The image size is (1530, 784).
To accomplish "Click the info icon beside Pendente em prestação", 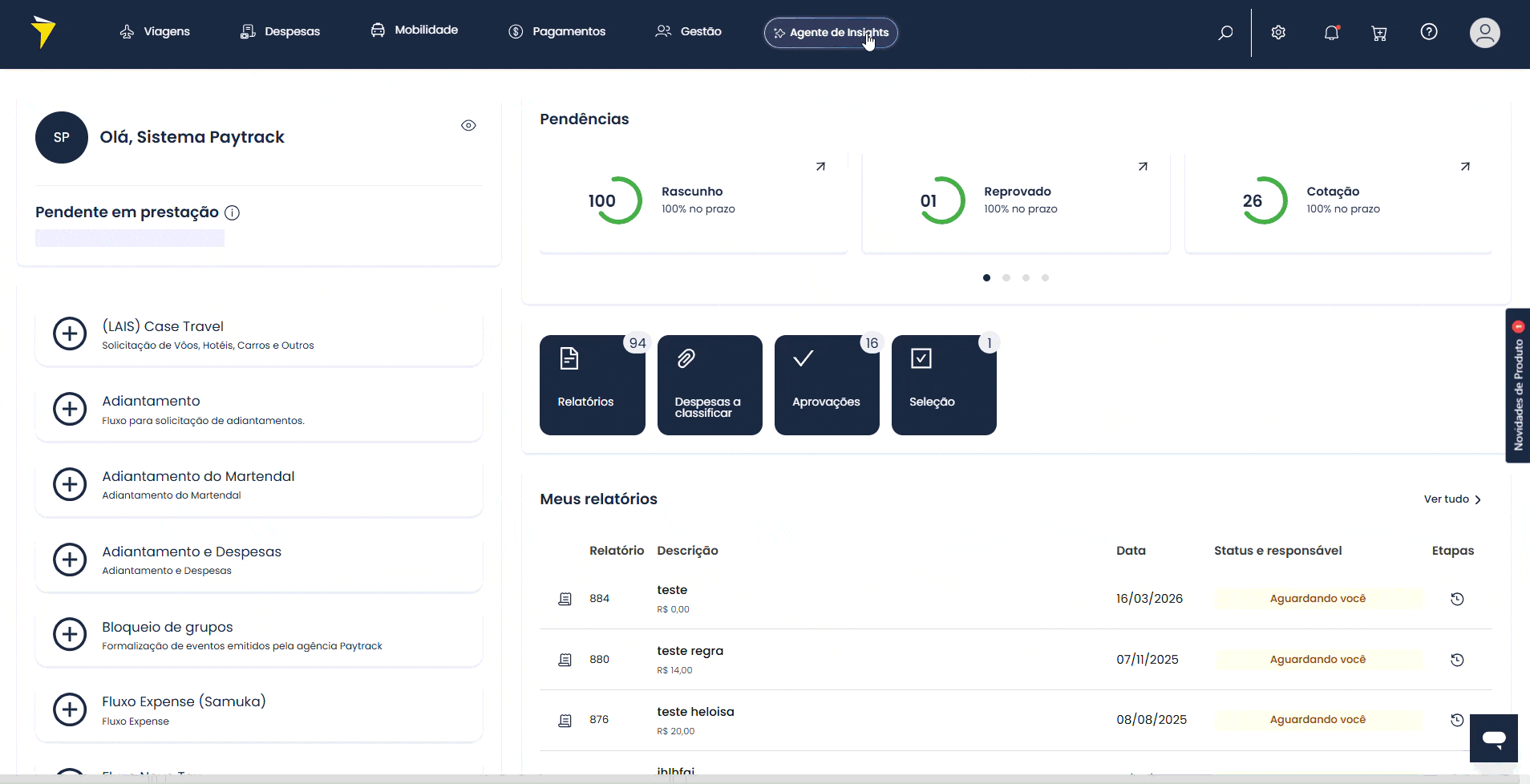I will click(232, 212).
